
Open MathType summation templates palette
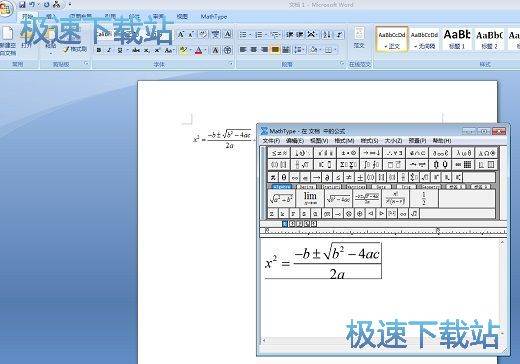[348, 164]
